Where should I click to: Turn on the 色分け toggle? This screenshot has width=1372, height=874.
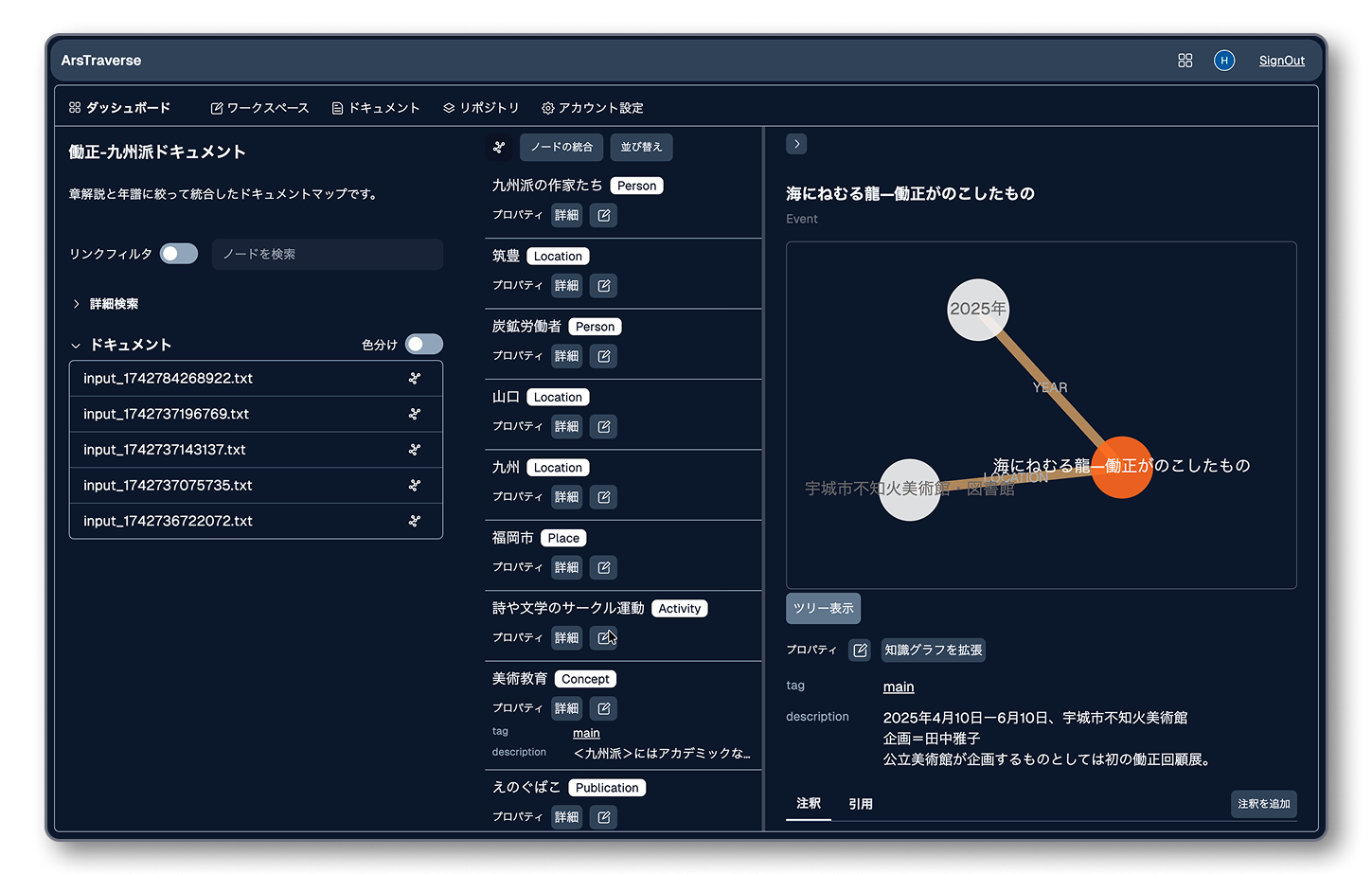pos(423,344)
